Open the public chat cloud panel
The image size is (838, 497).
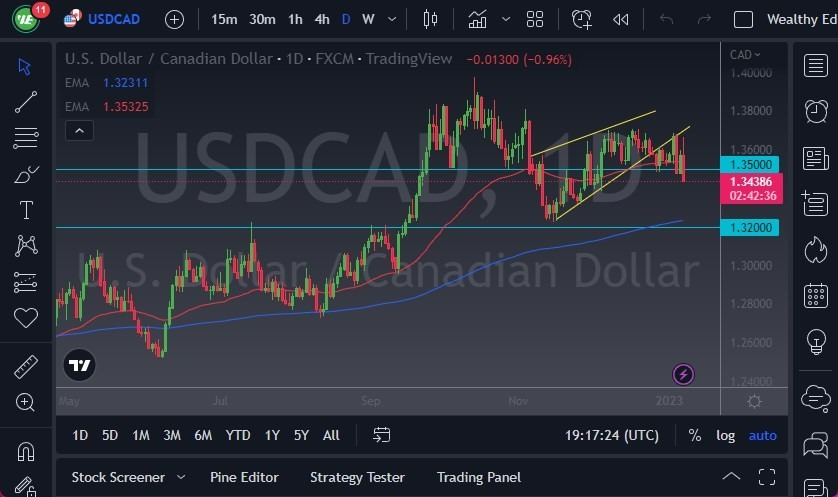pos(816,399)
